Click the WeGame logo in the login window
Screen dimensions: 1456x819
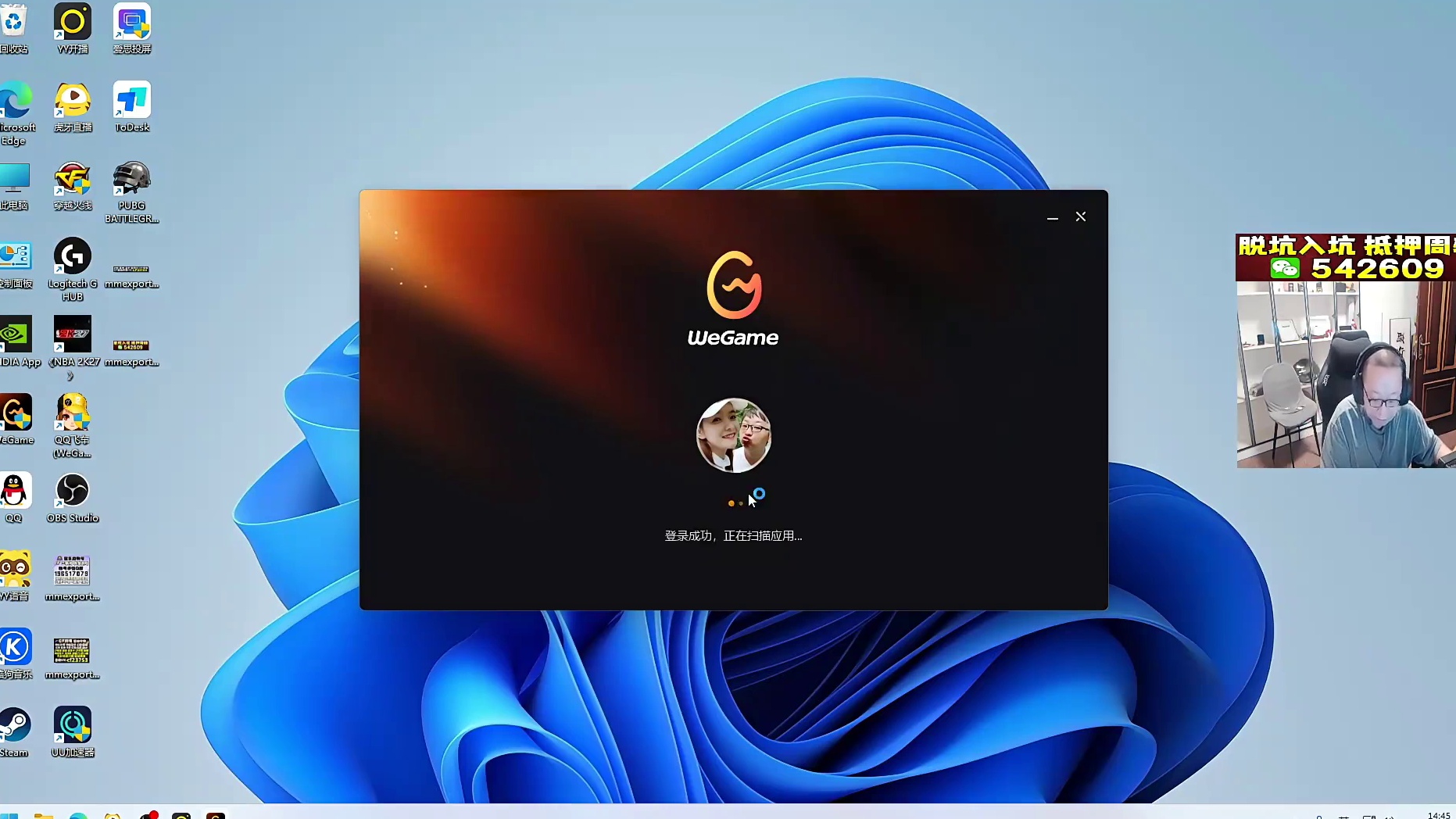pyautogui.click(x=733, y=299)
